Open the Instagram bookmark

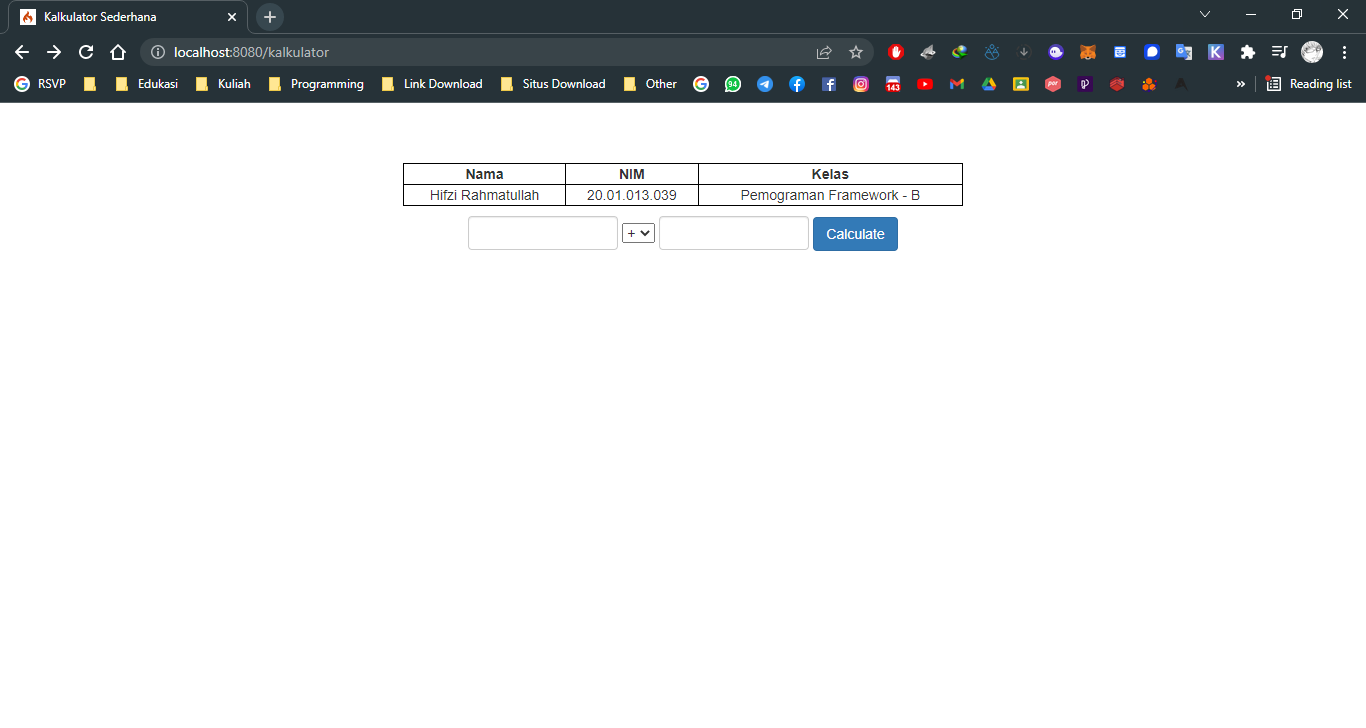[x=860, y=84]
